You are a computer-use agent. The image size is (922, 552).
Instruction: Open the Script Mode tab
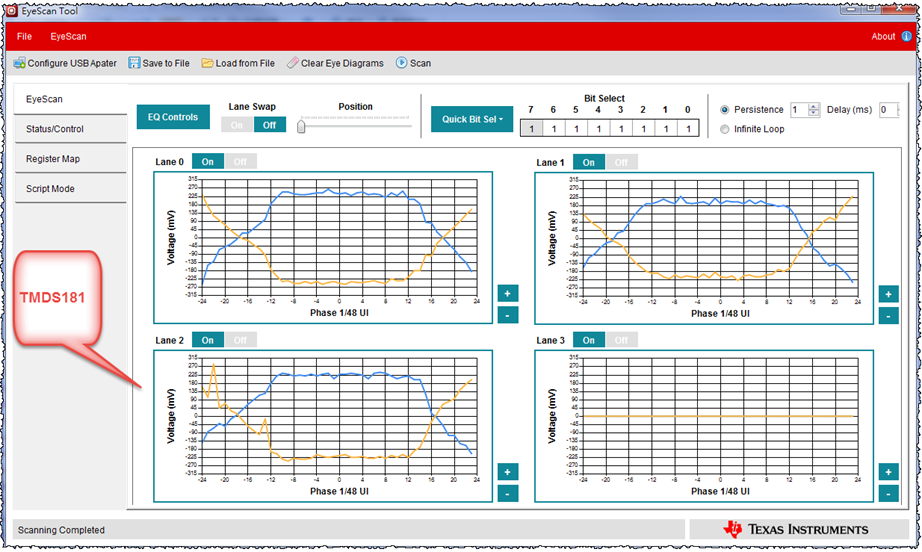click(71, 189)
